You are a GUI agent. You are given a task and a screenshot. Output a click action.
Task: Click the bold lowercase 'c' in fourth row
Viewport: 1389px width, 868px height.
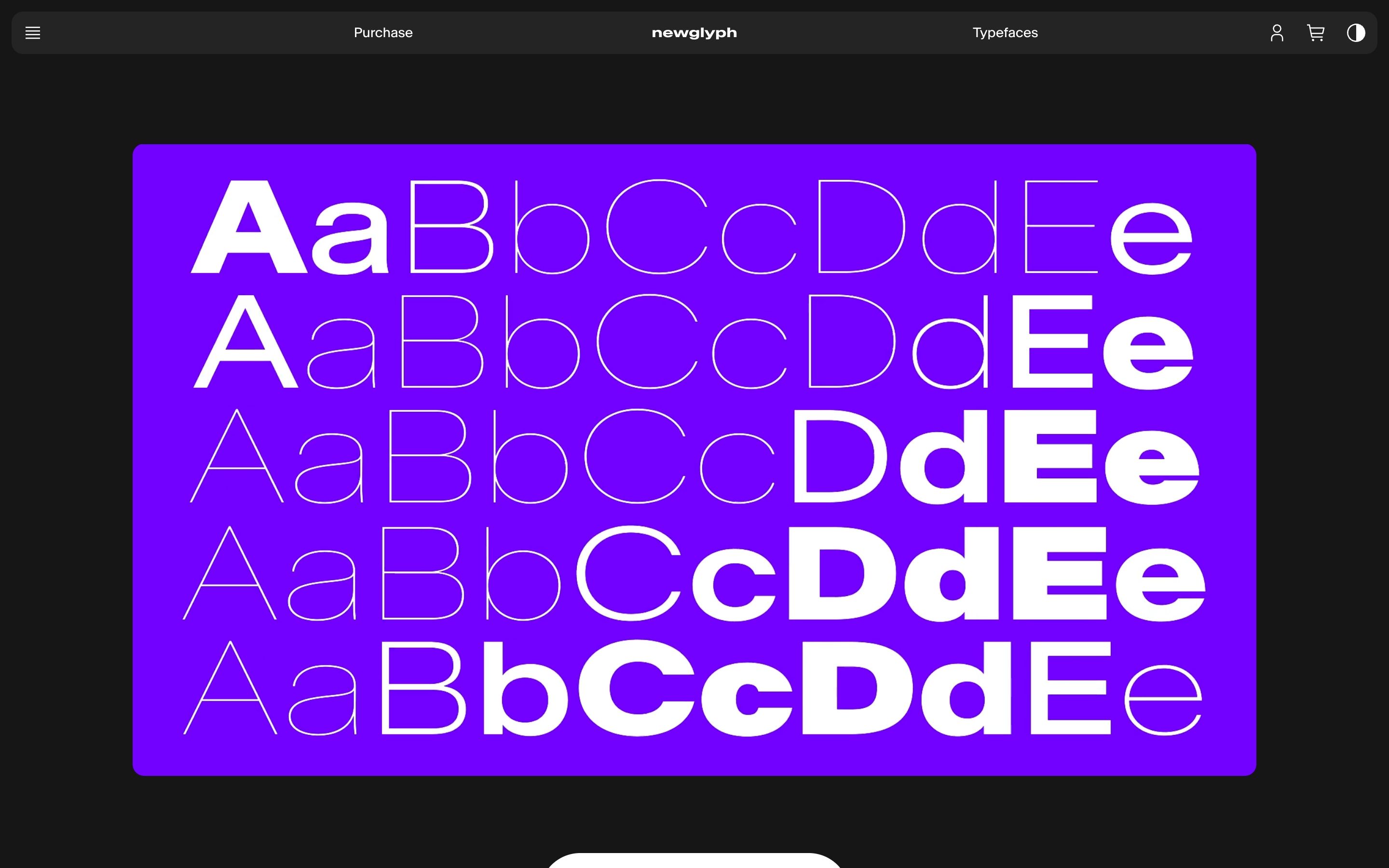pos(735,584)
